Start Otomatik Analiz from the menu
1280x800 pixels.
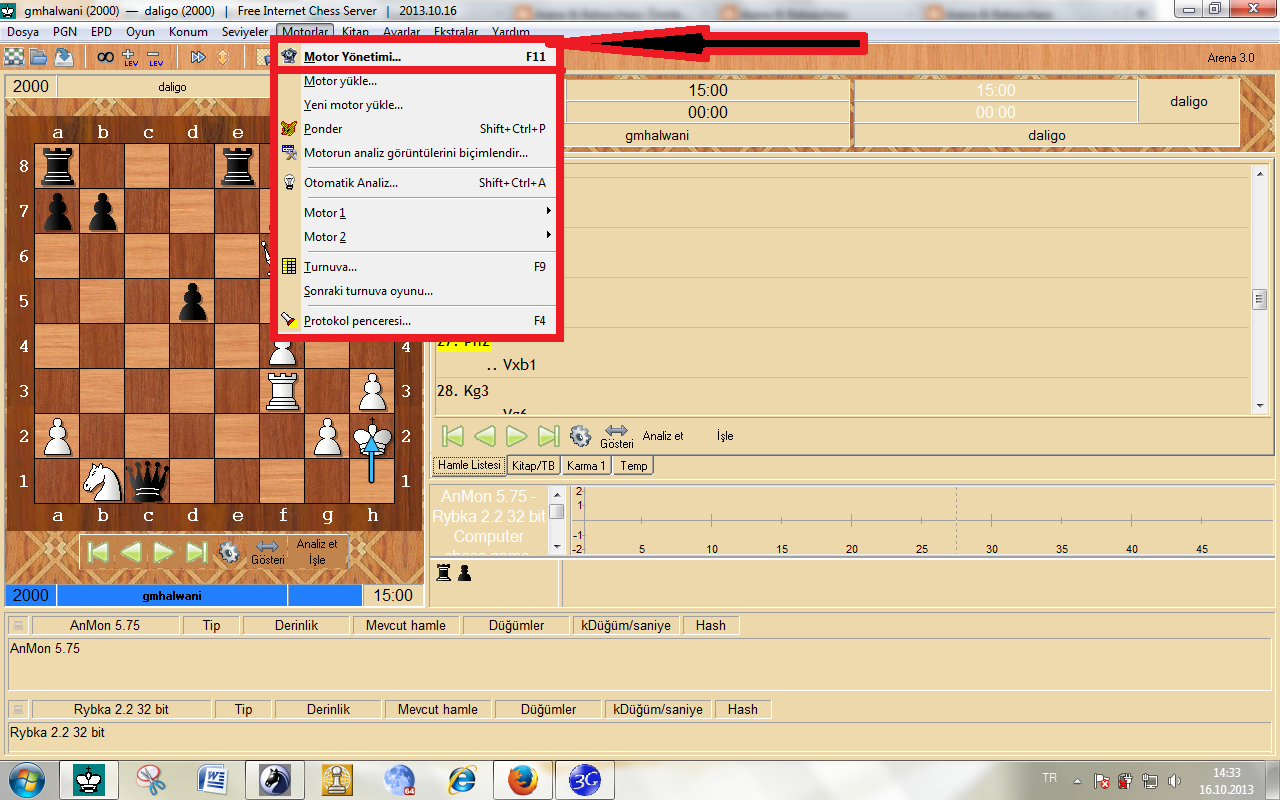click(x=415, y=183)
